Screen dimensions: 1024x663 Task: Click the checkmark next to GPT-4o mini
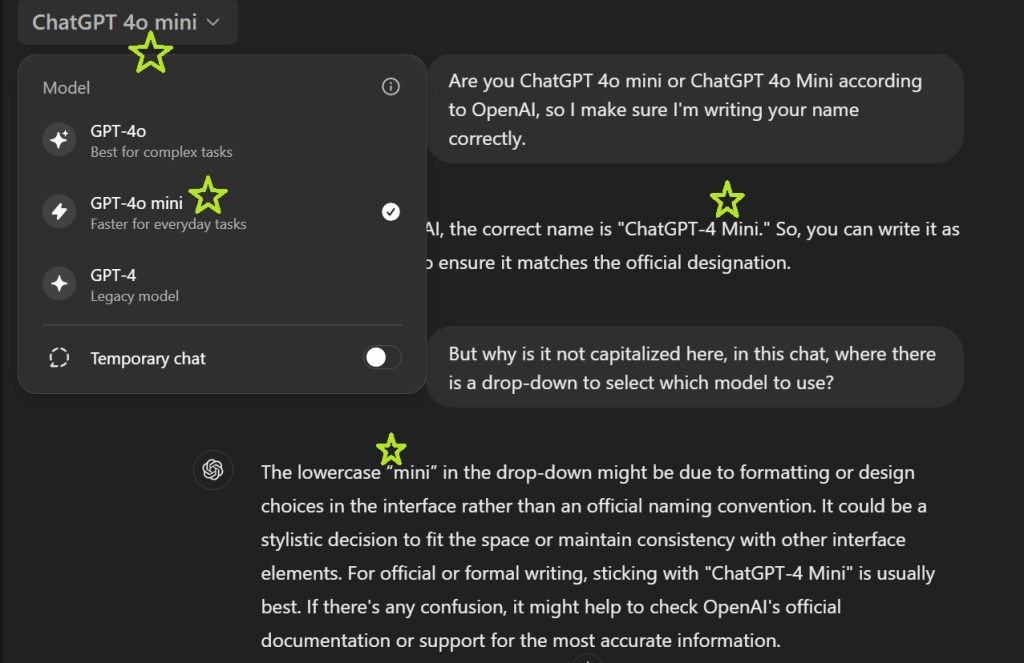[x=391, y=211]
